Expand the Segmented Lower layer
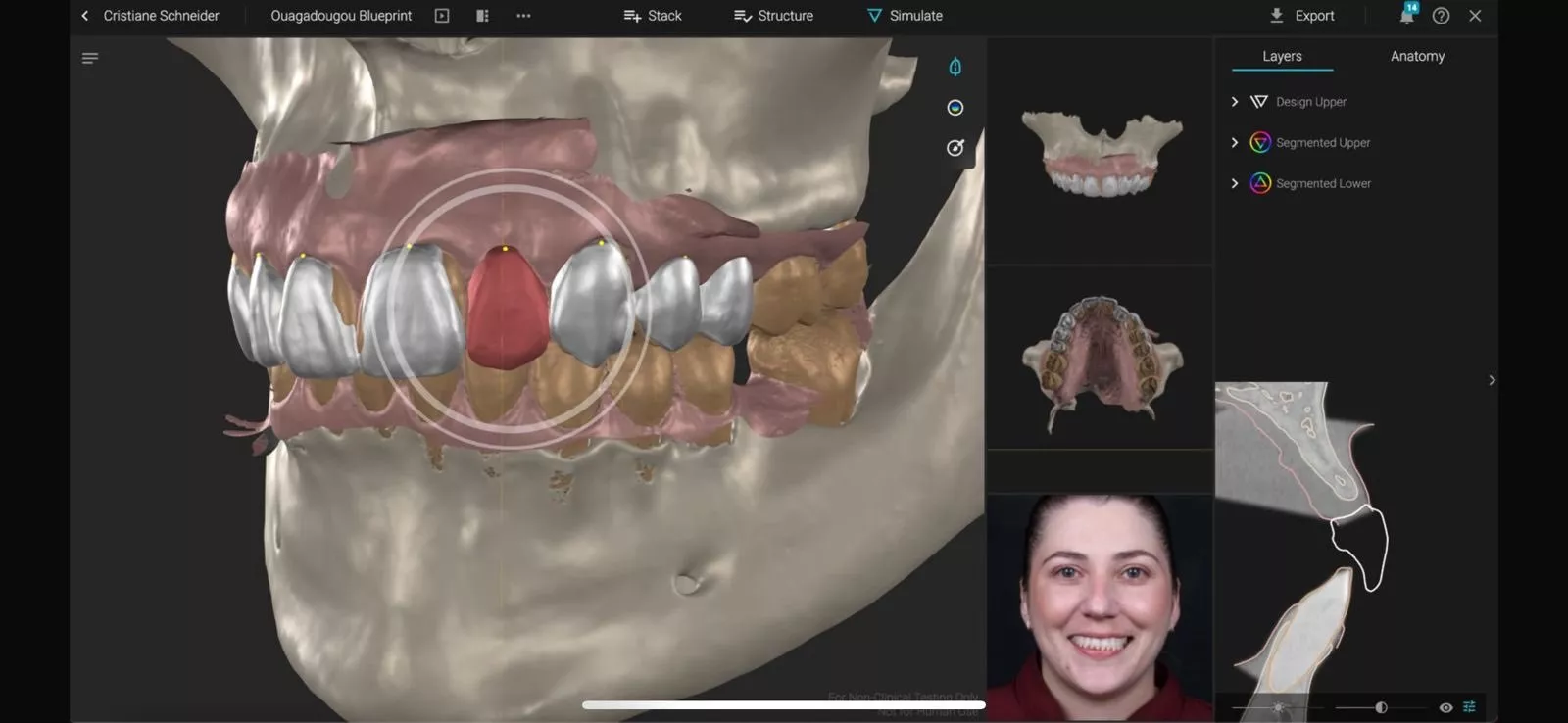The image size is (1568, 723). pos(1235,184)
